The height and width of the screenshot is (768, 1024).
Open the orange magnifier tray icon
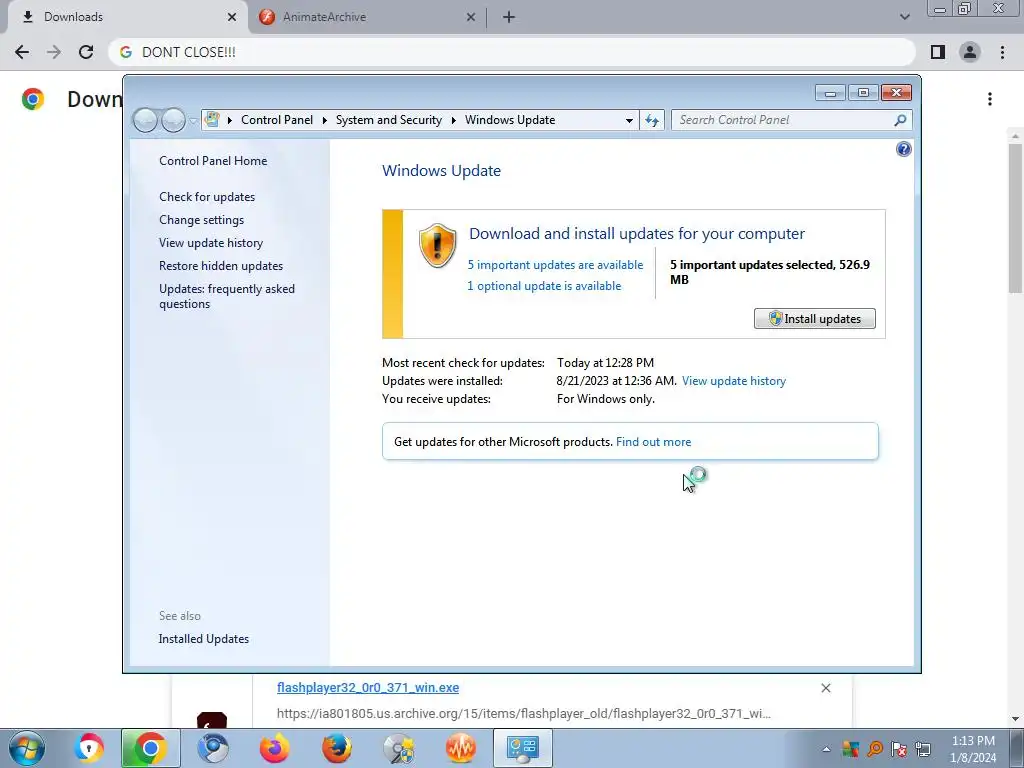874,749
